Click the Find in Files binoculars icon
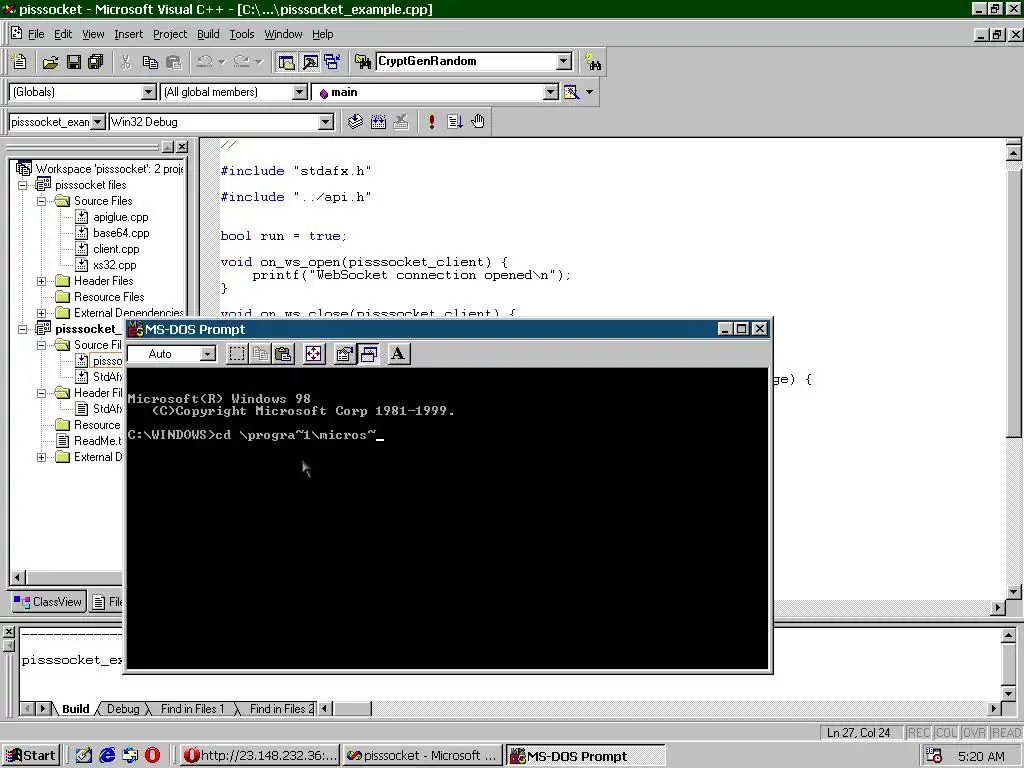This screenshot has width=1024, height=768. (x=362, y=61)
